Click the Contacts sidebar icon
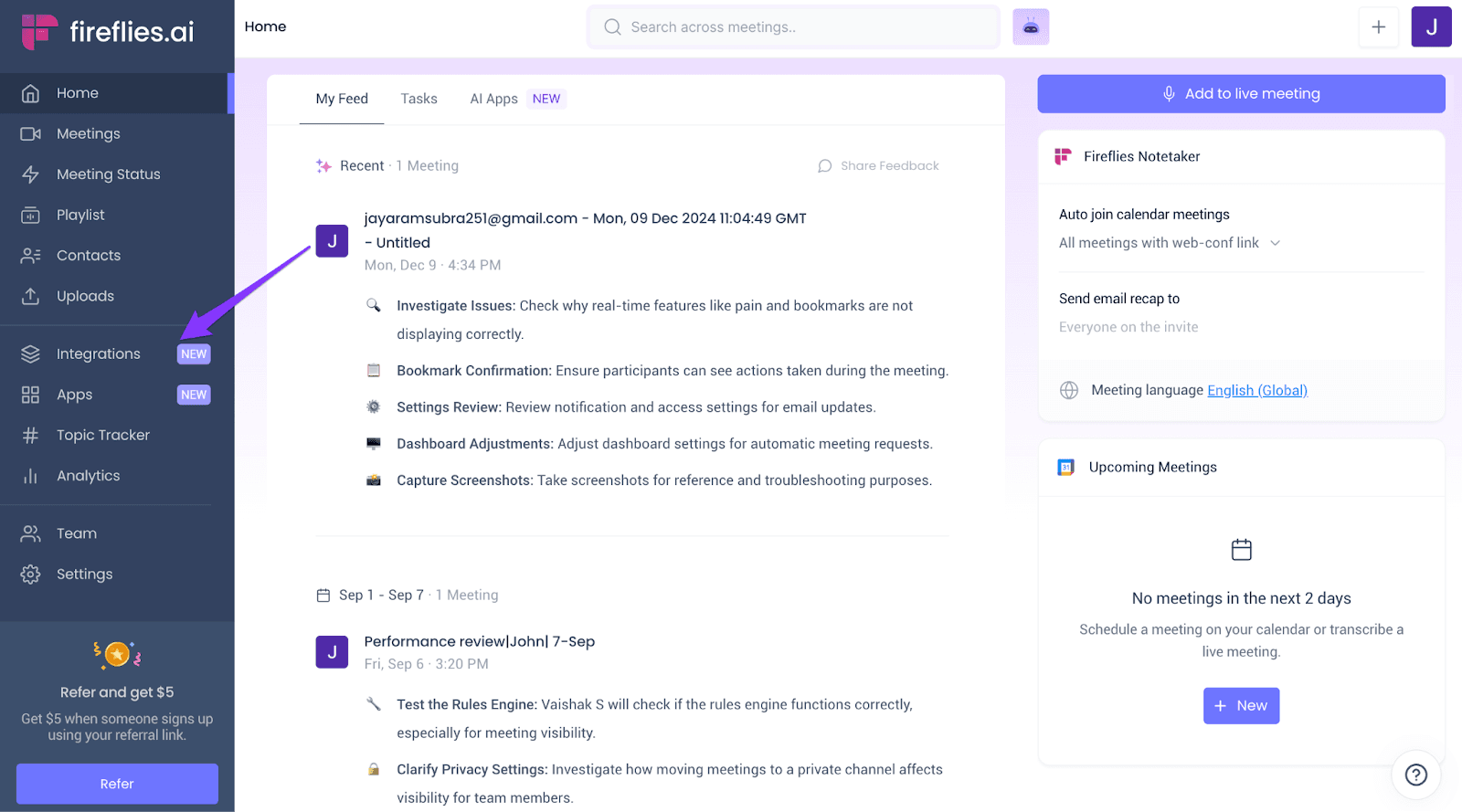 click(30, 256)
